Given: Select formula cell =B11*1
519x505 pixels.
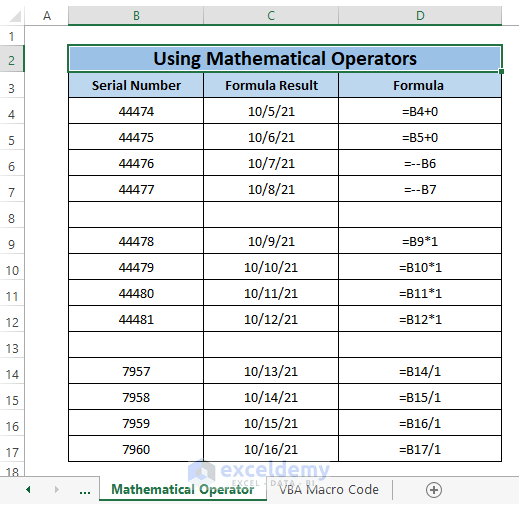Looking at the screenshot, I should coord(420,293).
